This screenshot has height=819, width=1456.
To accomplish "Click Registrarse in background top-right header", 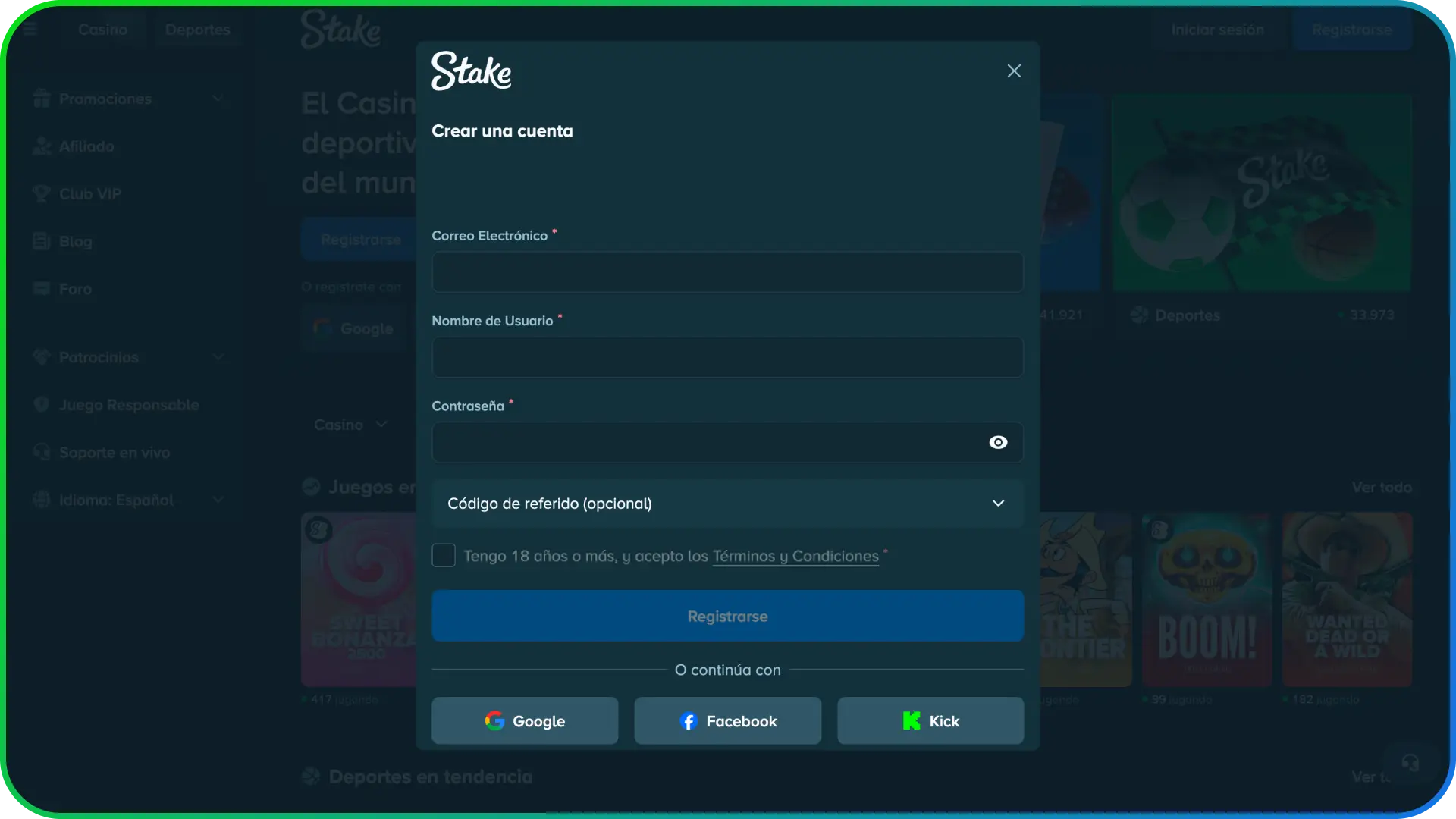I will (x=1352, y=30).
